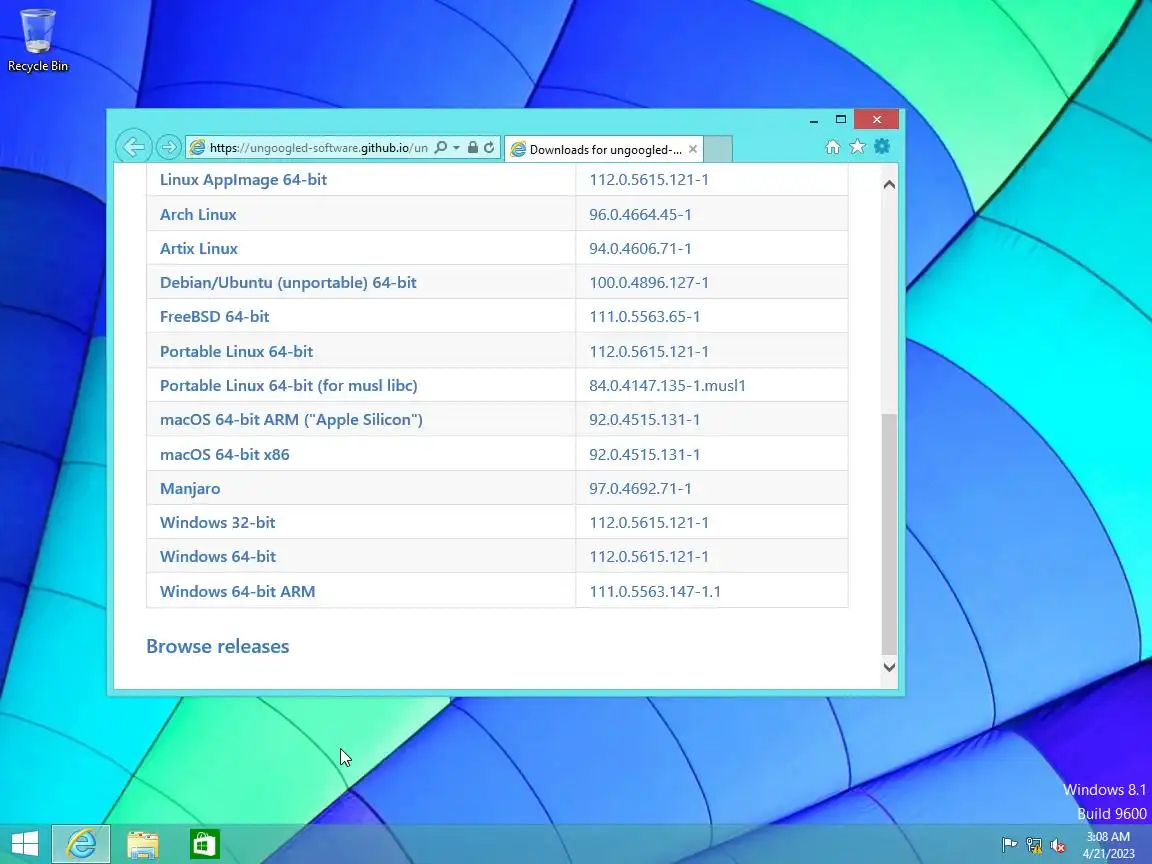1152x864 pixels.
Task: Click the Browse releases heading link
Action: (217, 647)
